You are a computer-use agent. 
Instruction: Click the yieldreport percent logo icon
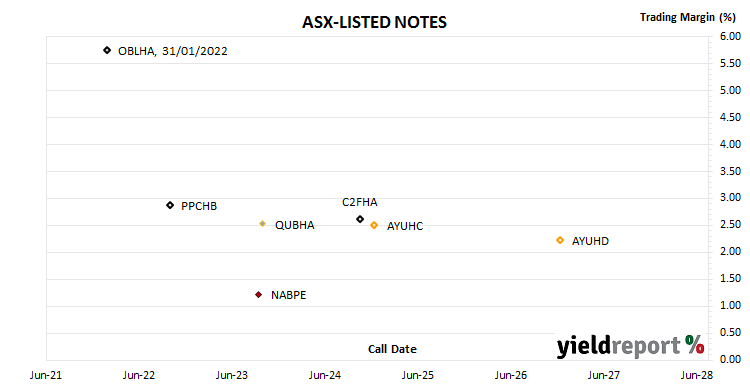[x=695, y=344]
